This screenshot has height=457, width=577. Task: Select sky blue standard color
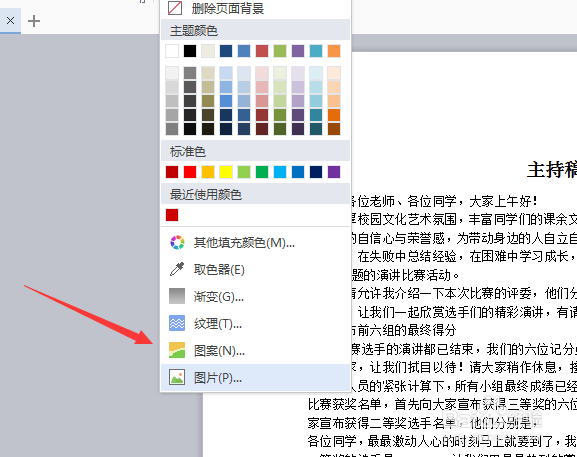[x=280, y=172]
